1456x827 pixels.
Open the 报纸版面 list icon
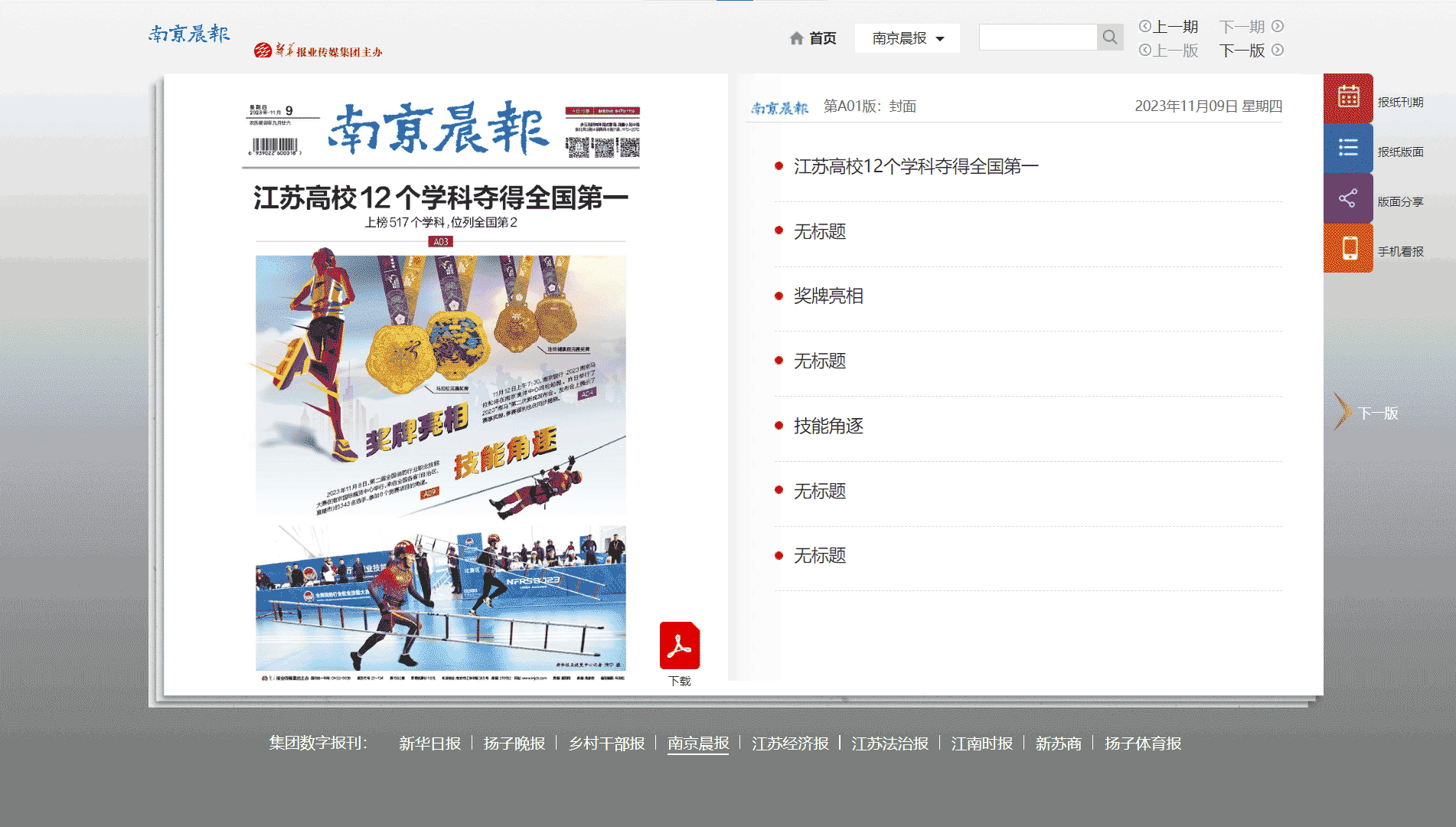coord(1348,148)
